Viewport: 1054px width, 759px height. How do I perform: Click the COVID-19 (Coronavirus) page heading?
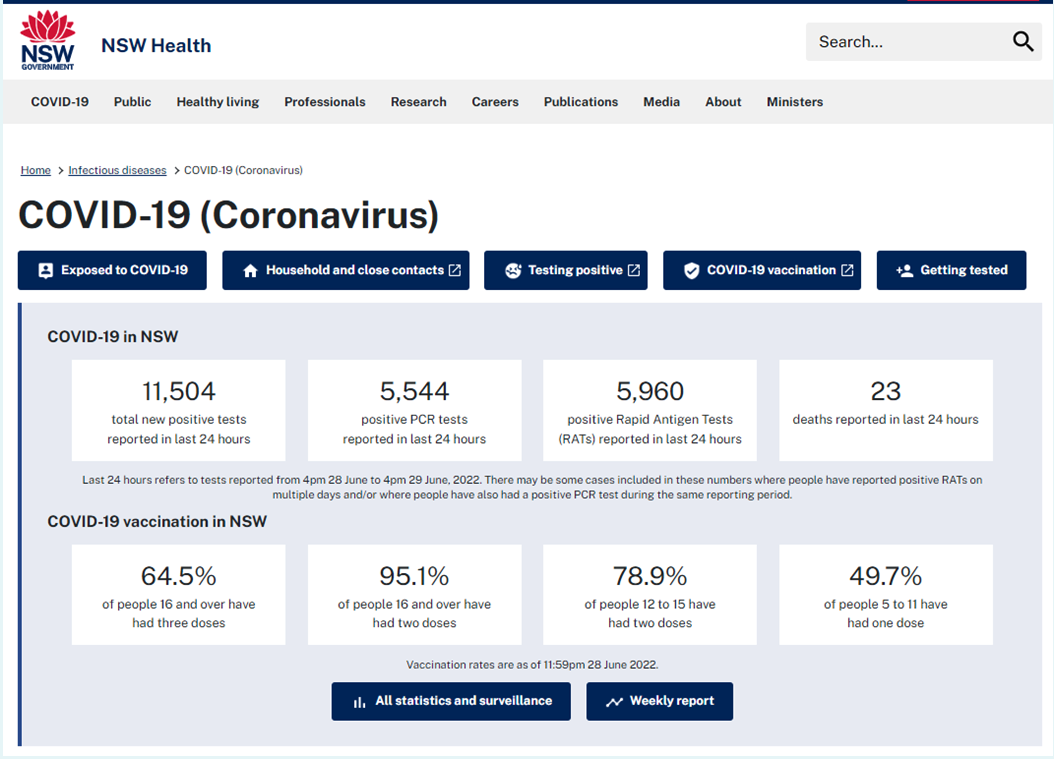(x=229, y=215)
